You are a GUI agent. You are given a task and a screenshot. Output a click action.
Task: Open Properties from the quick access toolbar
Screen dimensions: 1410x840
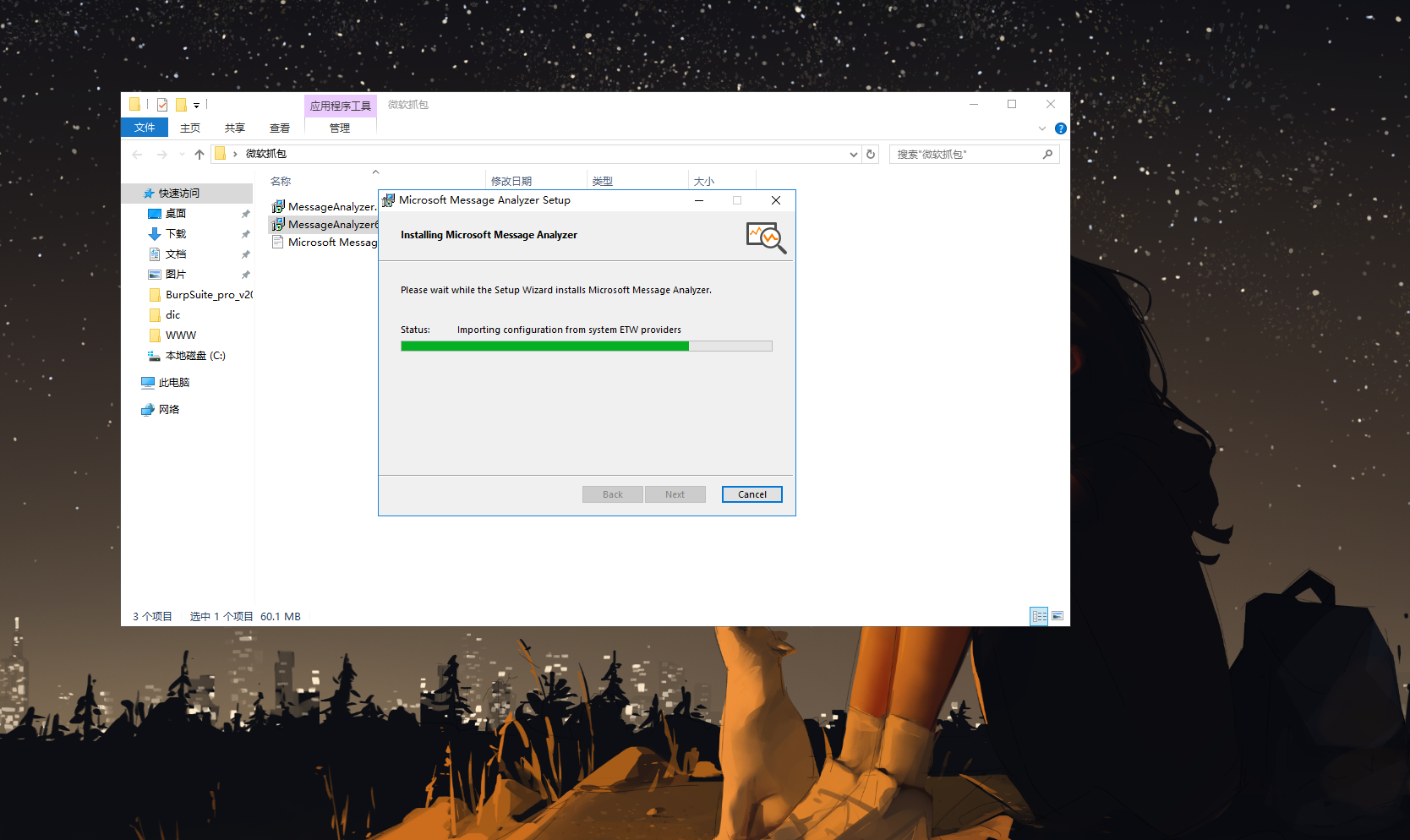point(162,105)
